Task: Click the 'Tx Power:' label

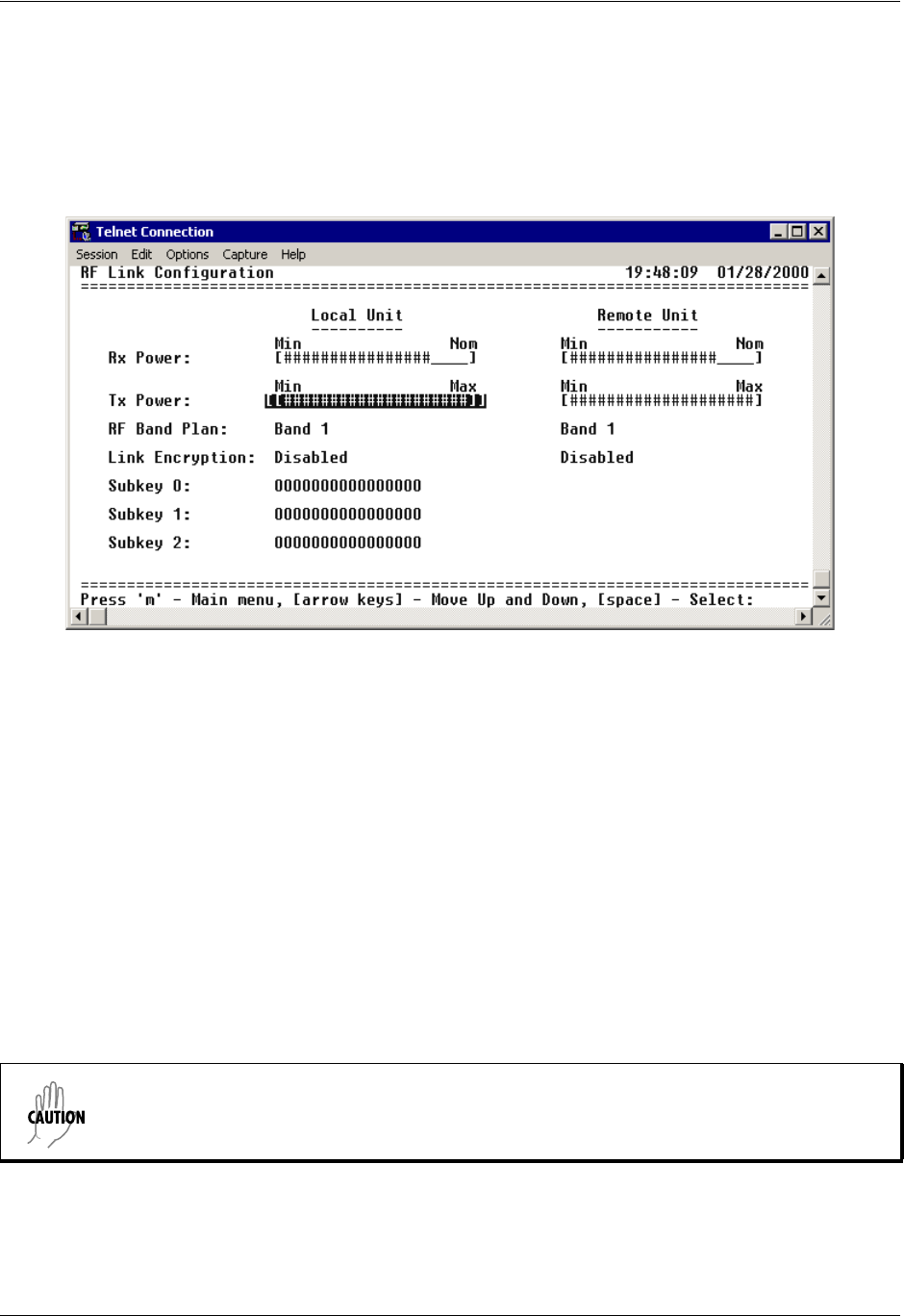Action: click(x=149, y=400)
